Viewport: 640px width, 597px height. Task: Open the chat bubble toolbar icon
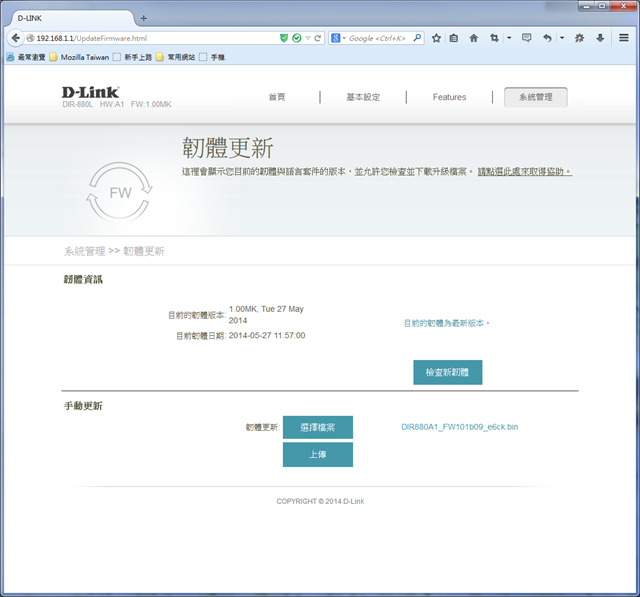[527, 38]
